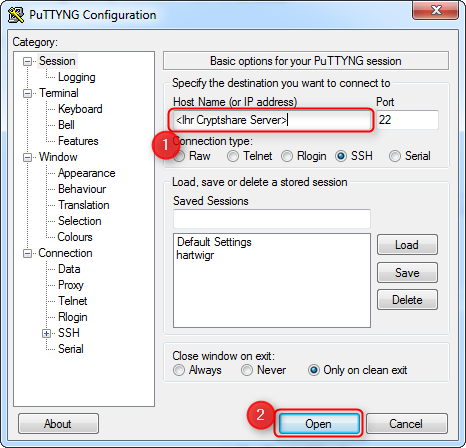This screenshot has width=466, height=448.
Task: Load the selected saved session
Action: click(x=407, y=245)
